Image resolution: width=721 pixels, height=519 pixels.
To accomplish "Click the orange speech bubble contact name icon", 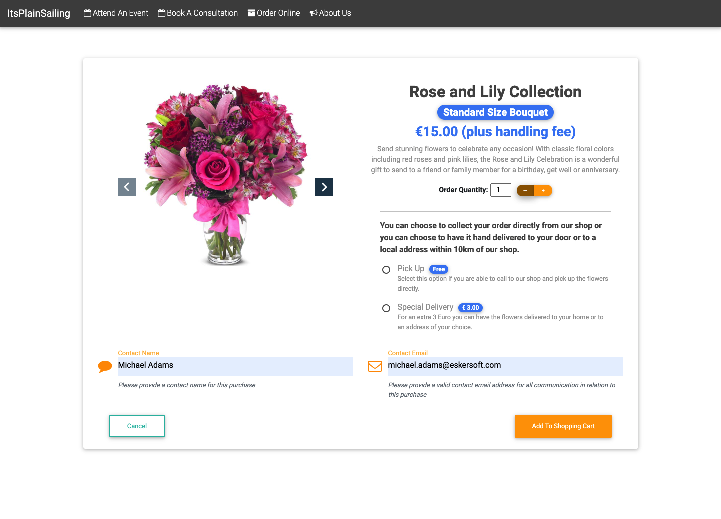I will tap(105, 367).
